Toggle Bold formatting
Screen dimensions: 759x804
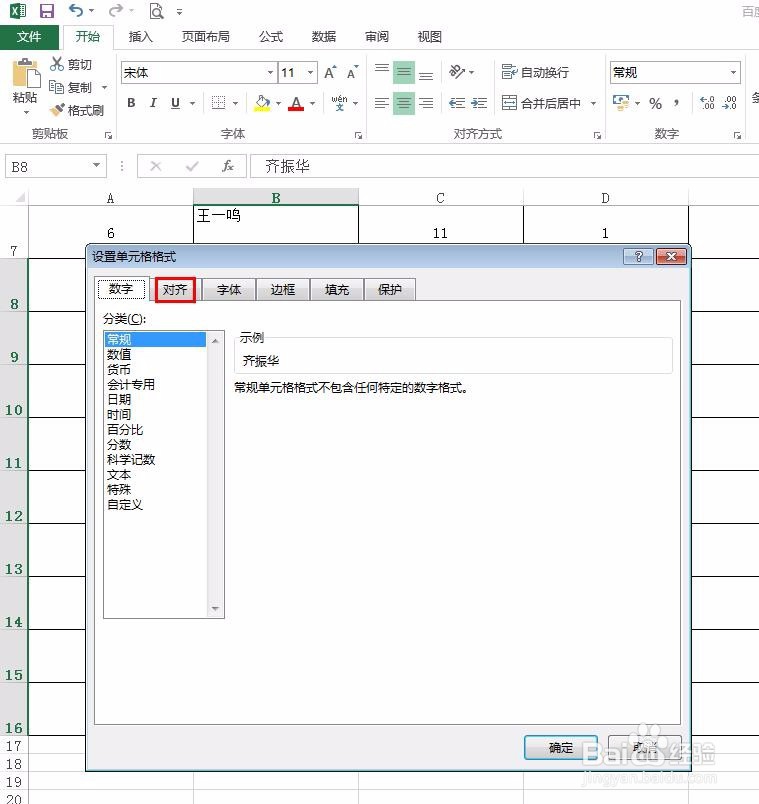(x=131, y=103)
